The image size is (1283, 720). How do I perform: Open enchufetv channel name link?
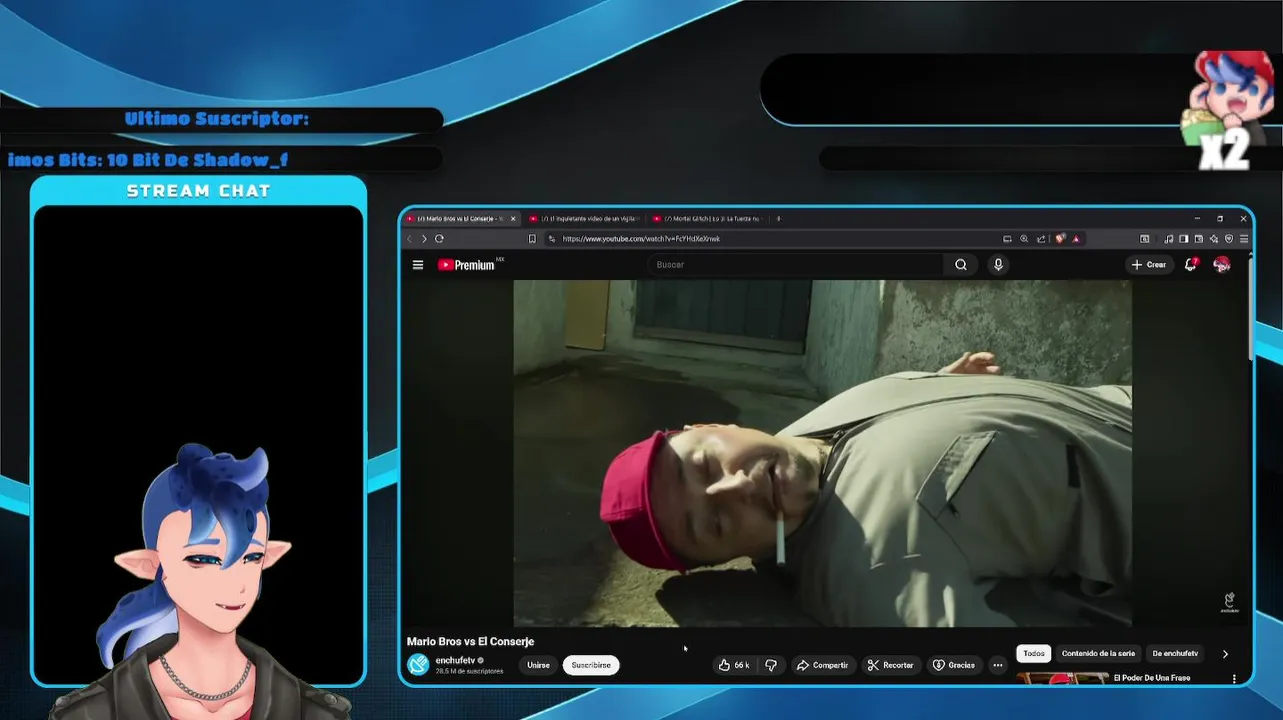click(x=455, y=661)
